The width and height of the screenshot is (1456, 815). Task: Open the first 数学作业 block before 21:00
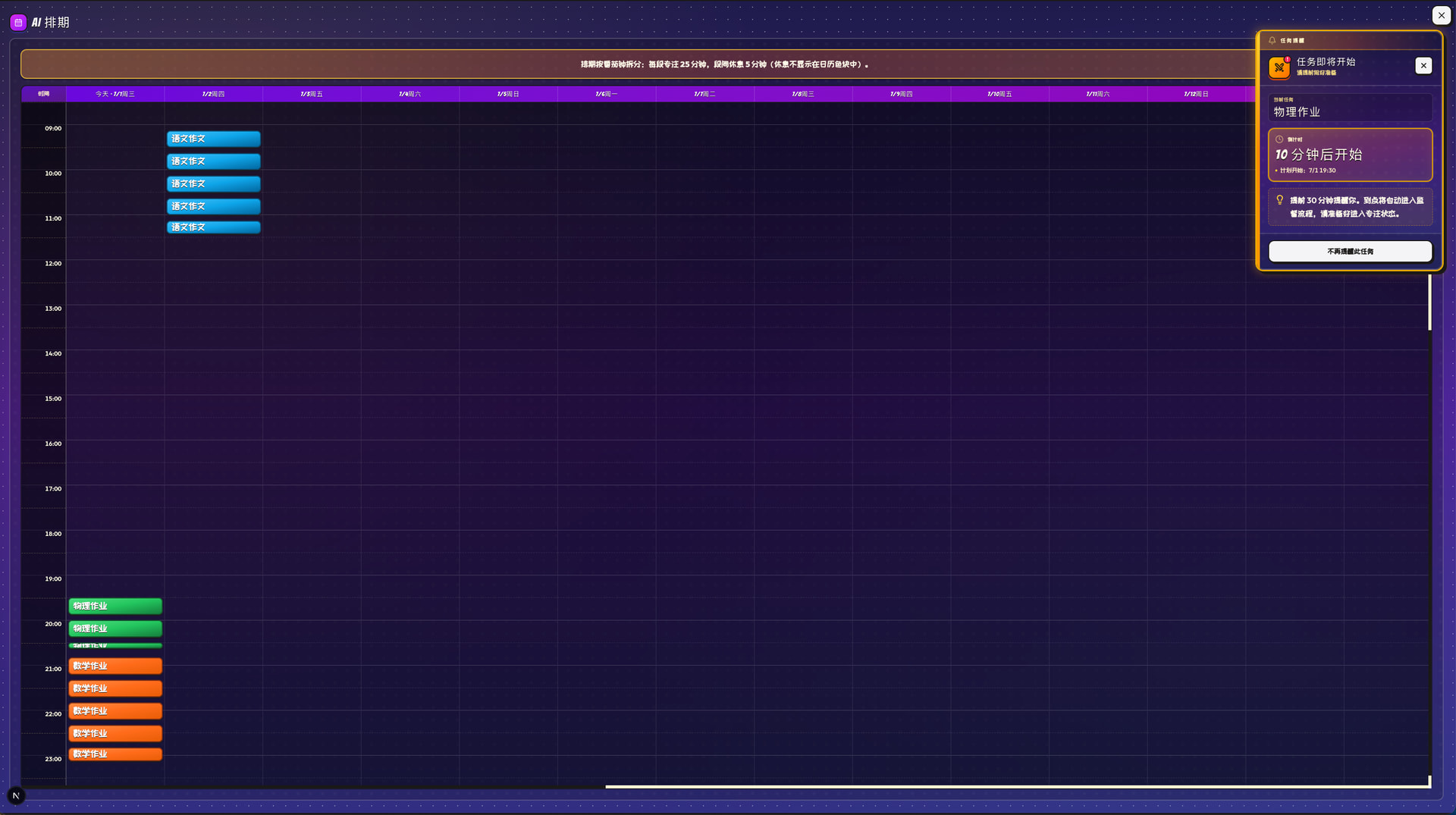tap(115, 666)
